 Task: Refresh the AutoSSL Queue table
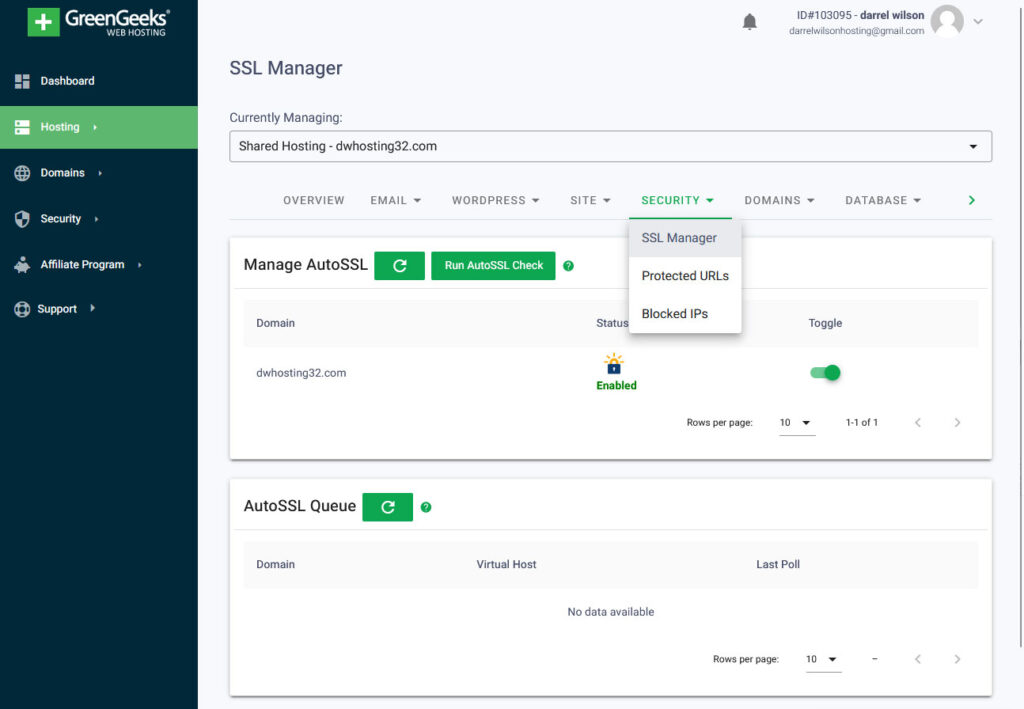tap(387, 507)
